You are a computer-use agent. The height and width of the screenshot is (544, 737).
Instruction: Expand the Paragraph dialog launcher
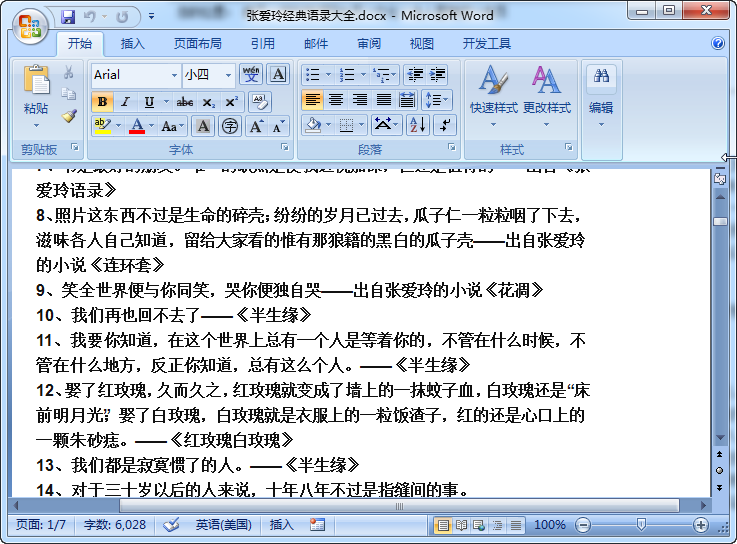coord(452,148)
